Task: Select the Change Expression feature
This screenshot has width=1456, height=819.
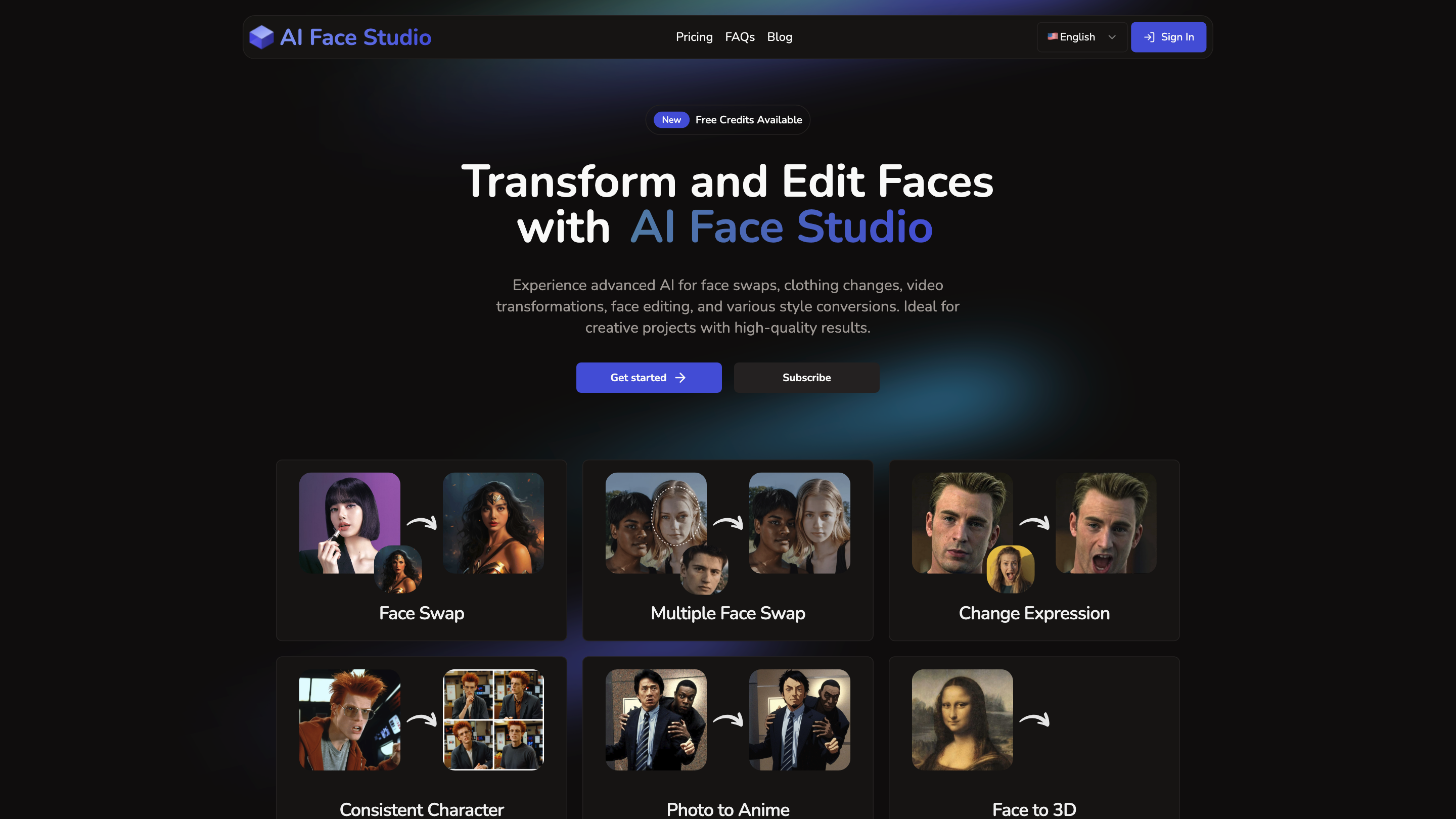Action: tap(1034, 550)
